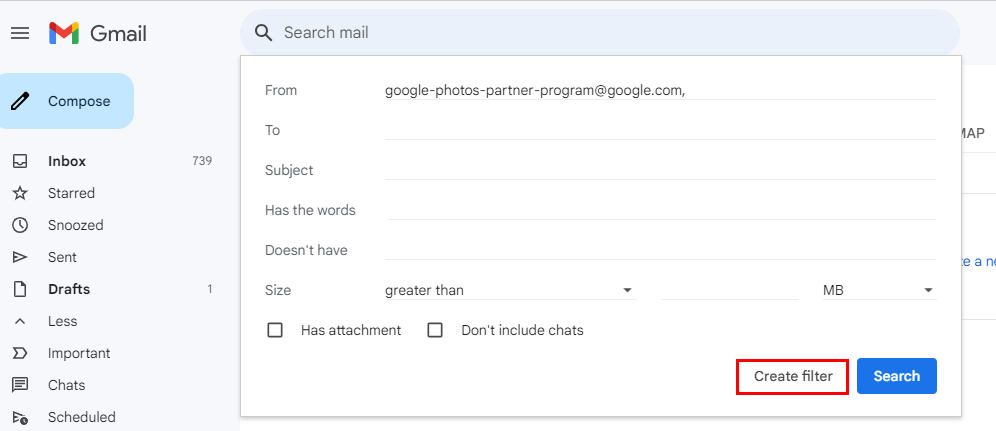Click the Gmail logo

tap(98, 33)
